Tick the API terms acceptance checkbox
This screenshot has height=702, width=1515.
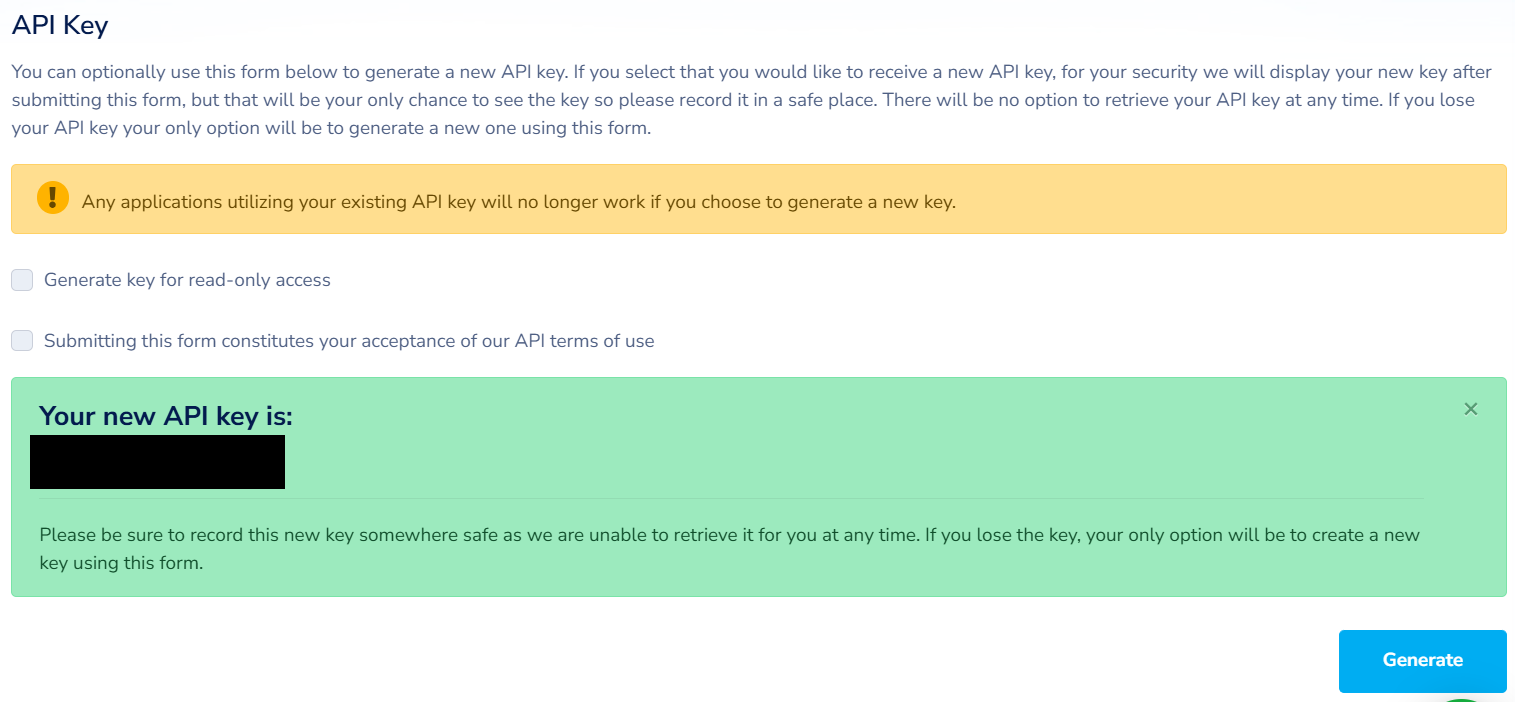pos(22,341)
